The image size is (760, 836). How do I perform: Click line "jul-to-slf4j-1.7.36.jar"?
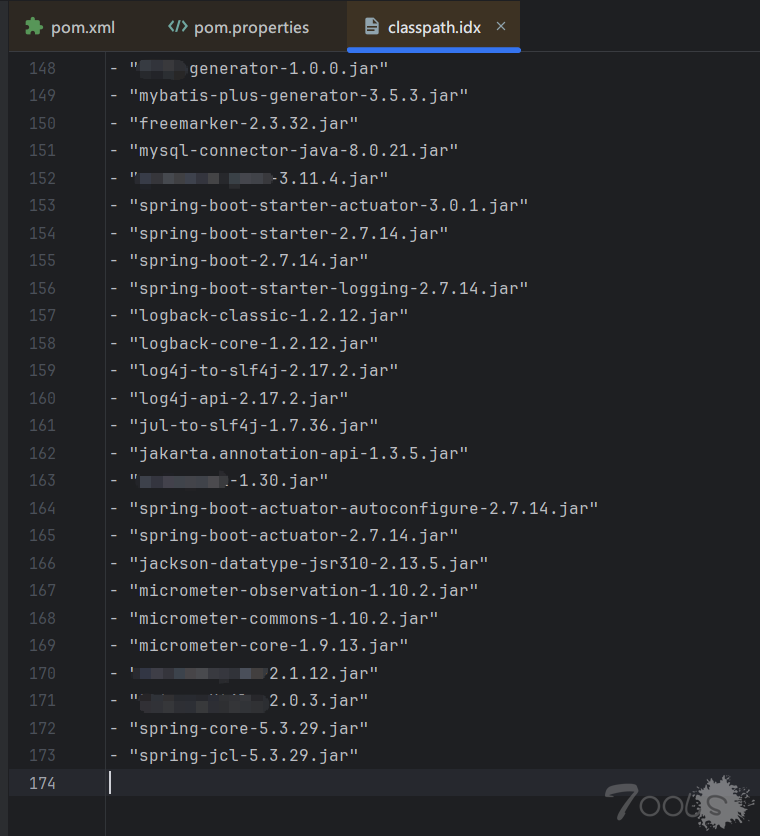253,425
